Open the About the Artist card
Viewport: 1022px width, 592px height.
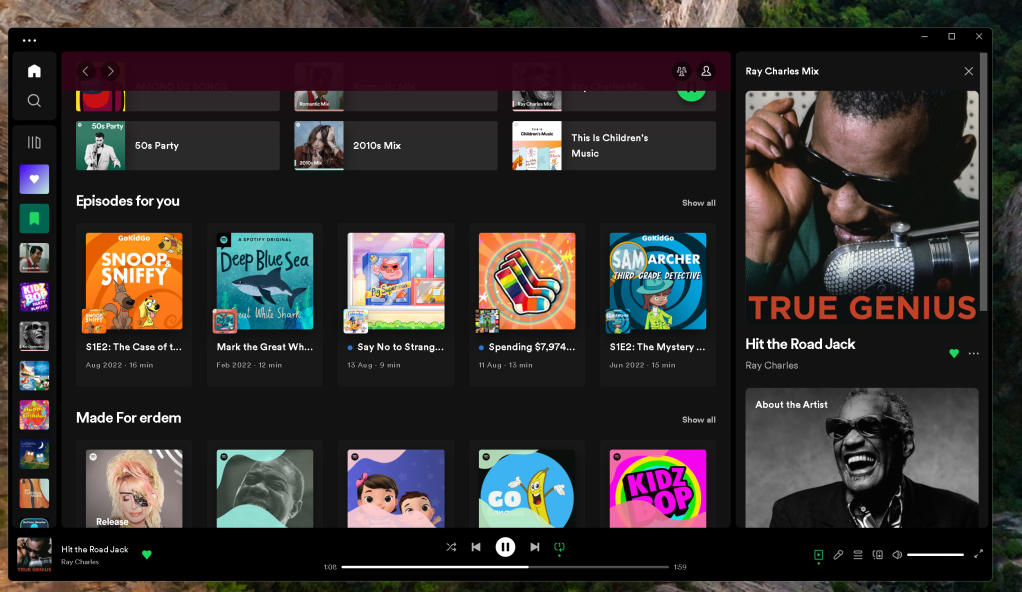coord(862,458)
